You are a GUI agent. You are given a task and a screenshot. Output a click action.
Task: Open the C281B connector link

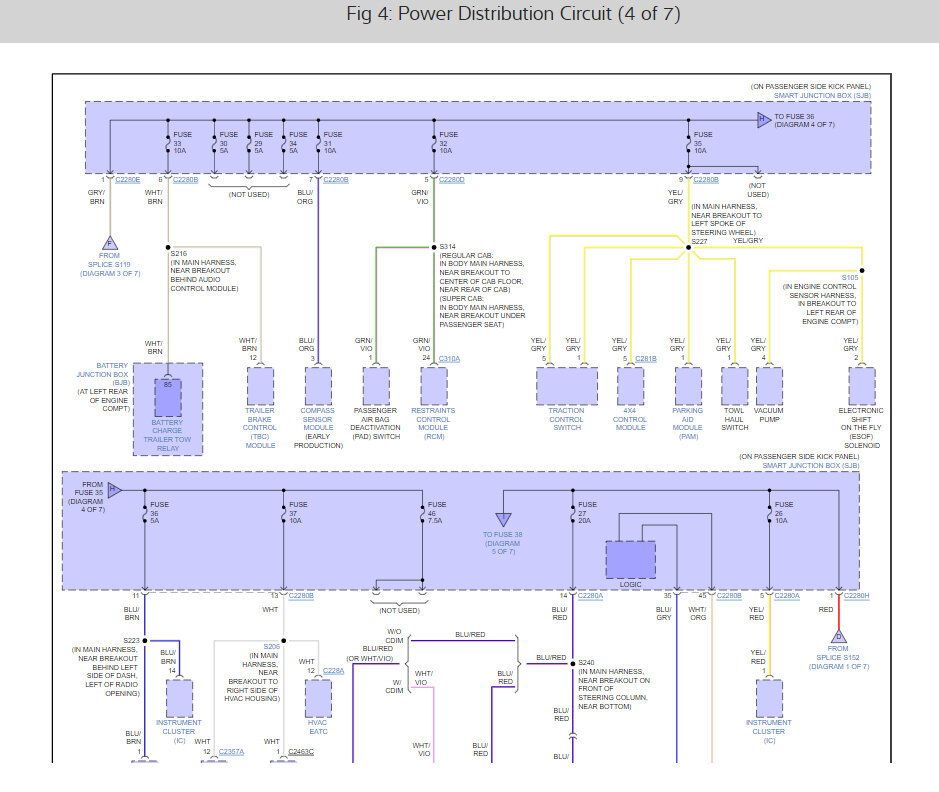click(x=646, y=359)
